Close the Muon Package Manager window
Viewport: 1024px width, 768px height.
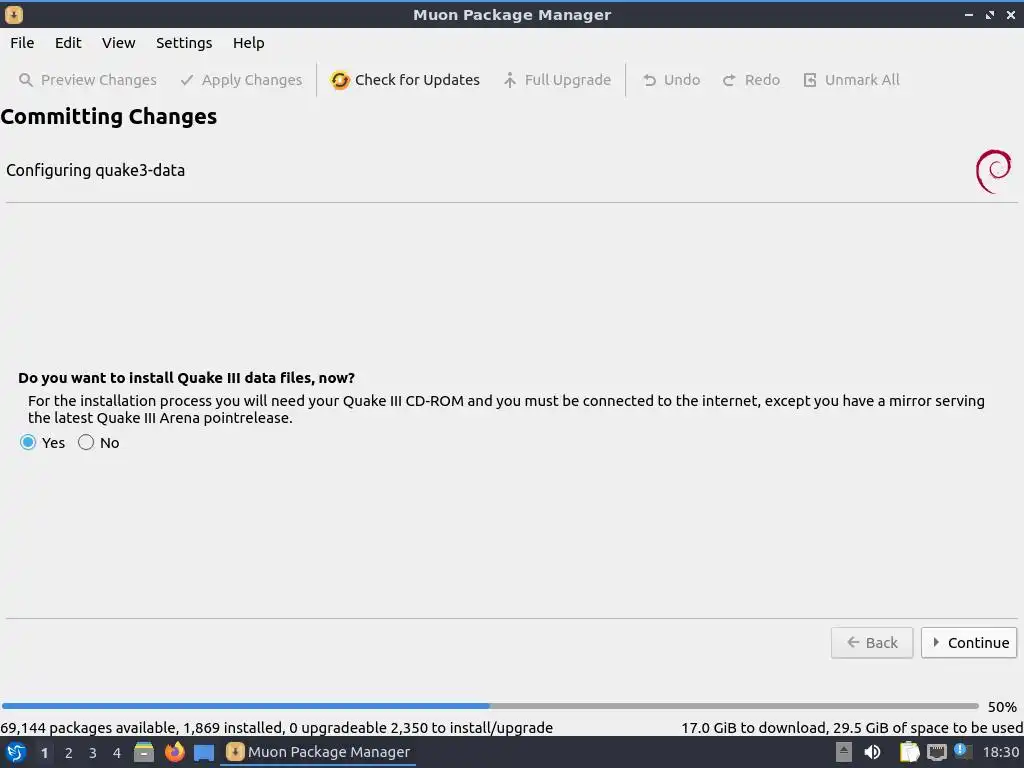(1011, 14)
